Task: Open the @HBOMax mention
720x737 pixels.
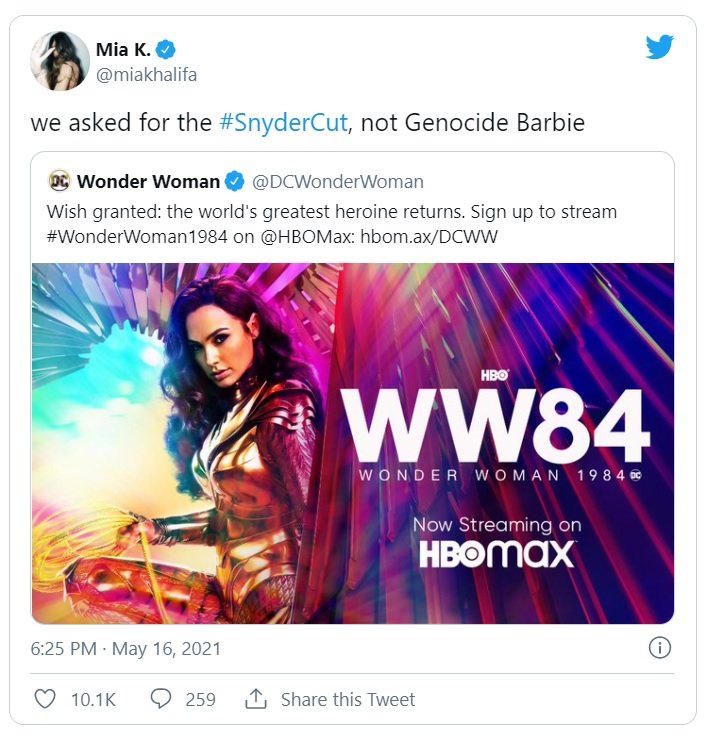Action: pyautogui.click(x=305, y=236)
